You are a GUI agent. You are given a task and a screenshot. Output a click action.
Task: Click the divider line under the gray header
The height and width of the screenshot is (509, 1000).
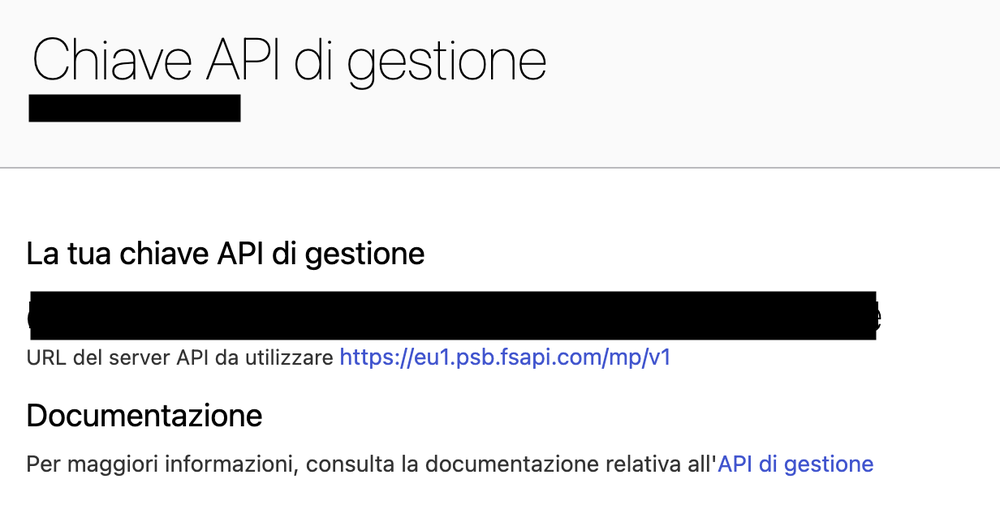pyautogui.click(x=500, y=168)
